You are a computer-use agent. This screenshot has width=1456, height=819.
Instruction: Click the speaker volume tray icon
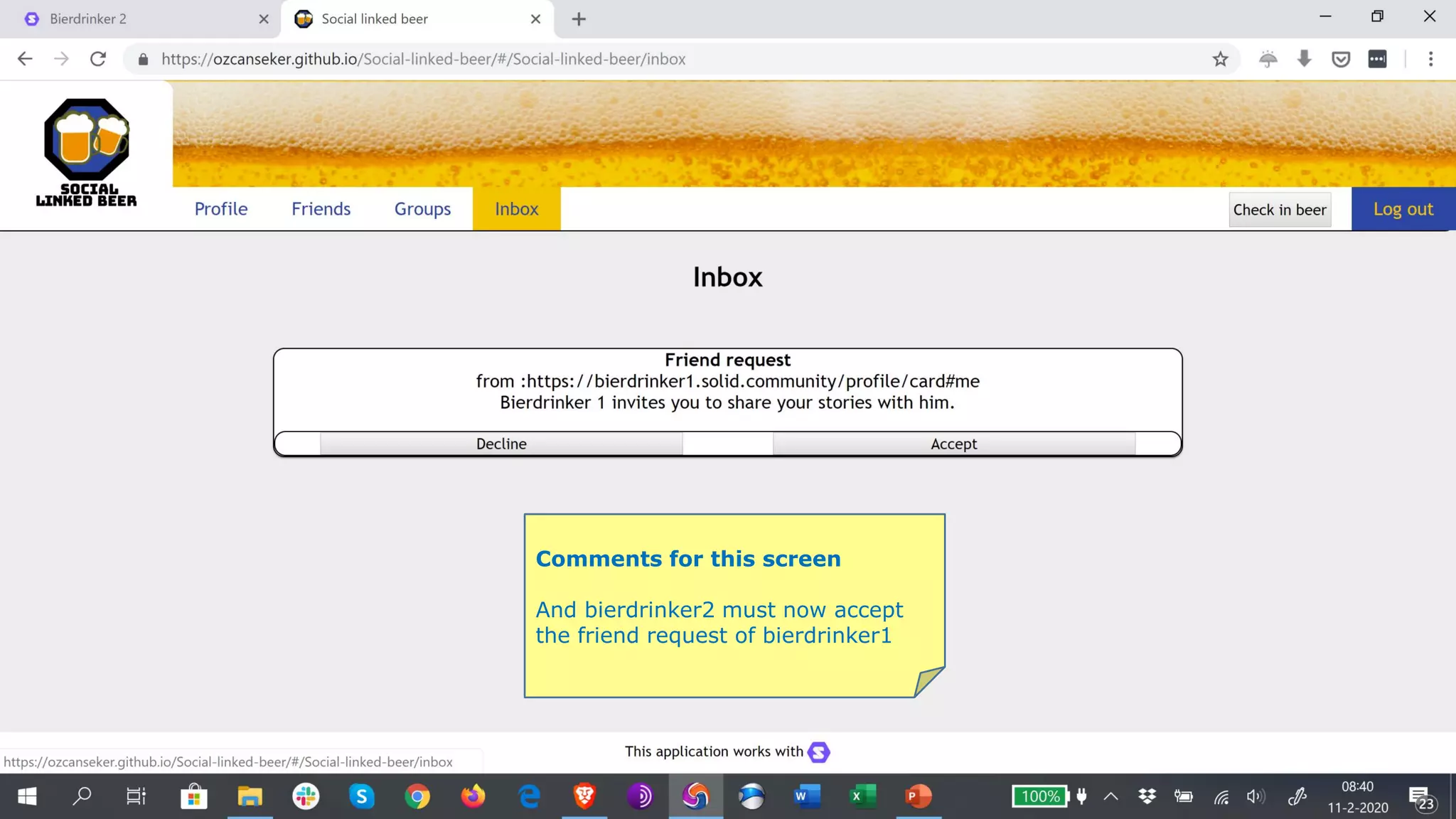tap(1256, 796)
